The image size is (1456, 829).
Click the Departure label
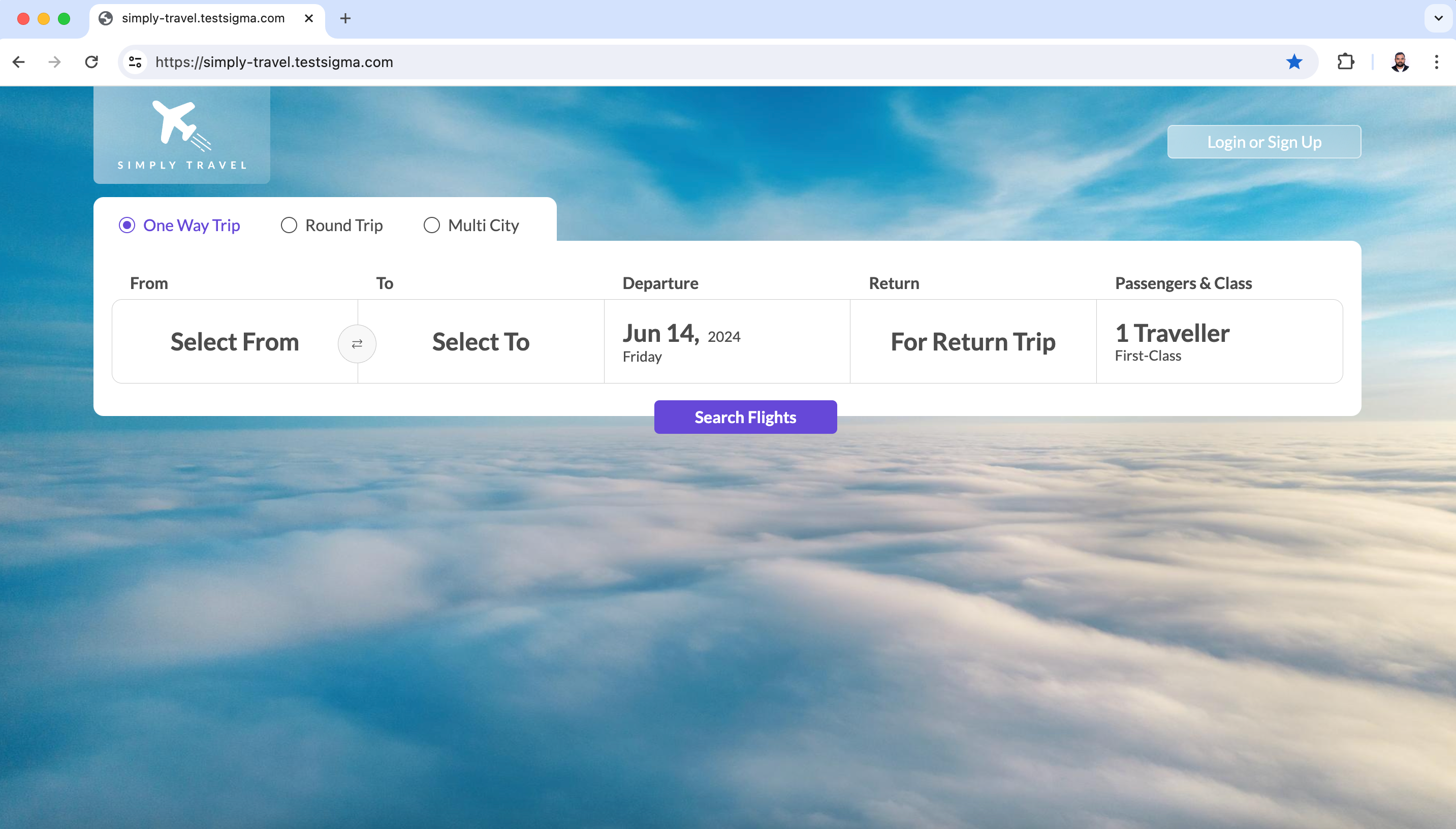coord(660,283)
